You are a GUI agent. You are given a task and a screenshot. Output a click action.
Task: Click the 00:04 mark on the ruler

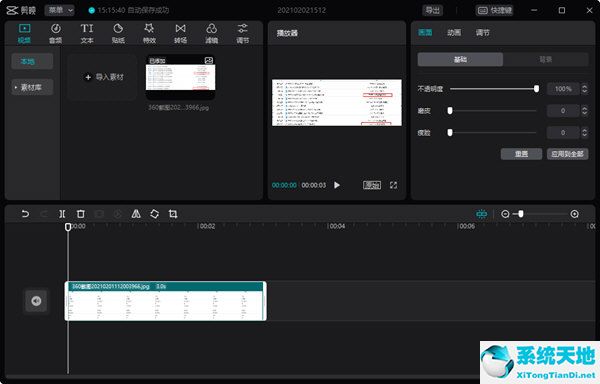click(336, 226)
